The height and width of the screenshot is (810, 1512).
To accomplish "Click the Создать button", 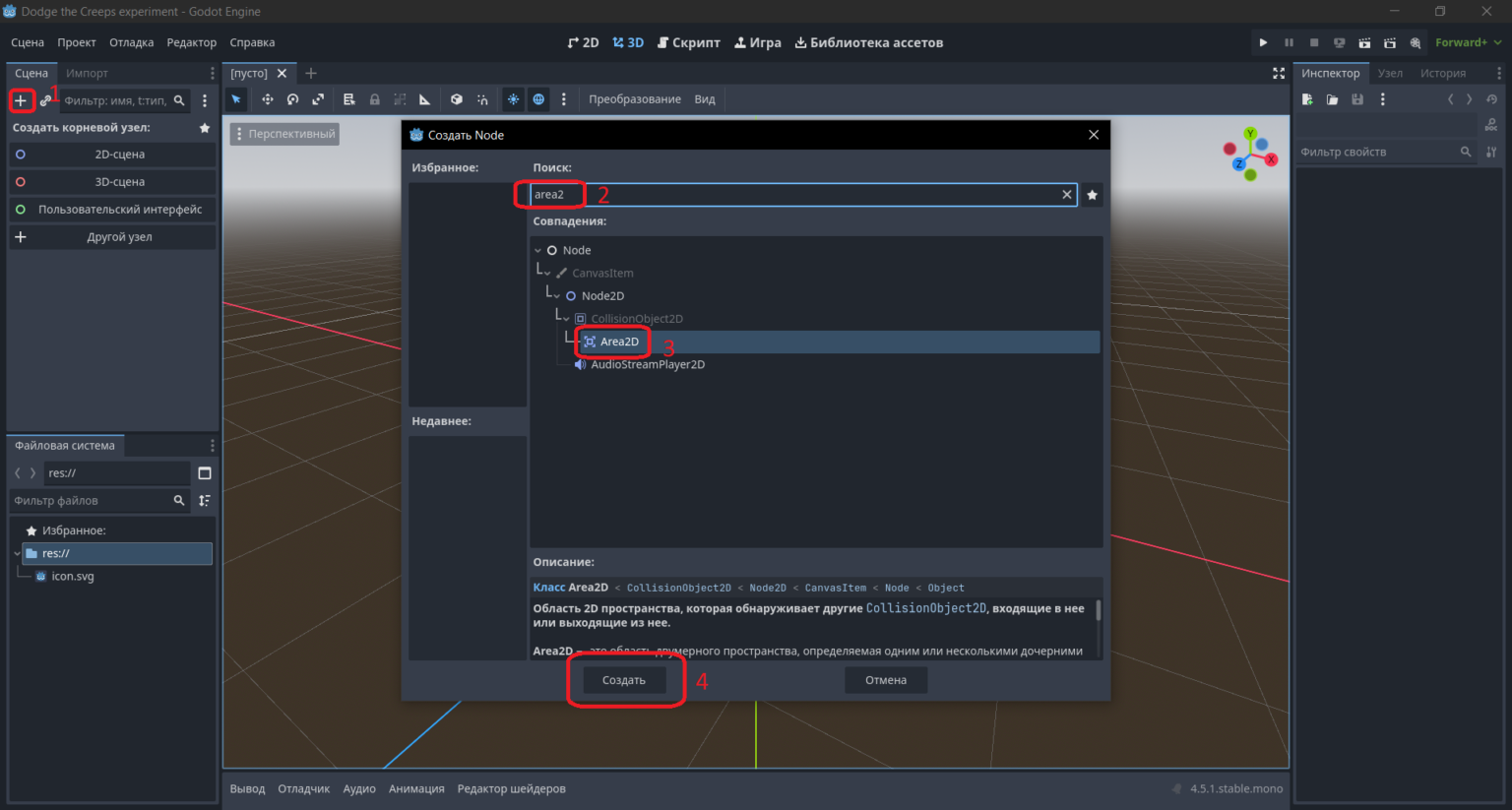I will [624, 680].
